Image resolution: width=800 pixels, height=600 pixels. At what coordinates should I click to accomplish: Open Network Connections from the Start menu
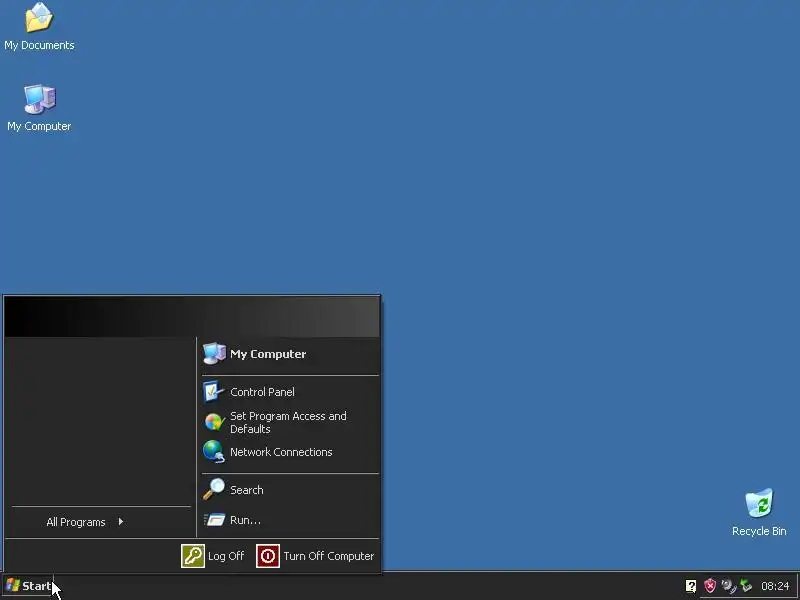(x=290, y=452)
